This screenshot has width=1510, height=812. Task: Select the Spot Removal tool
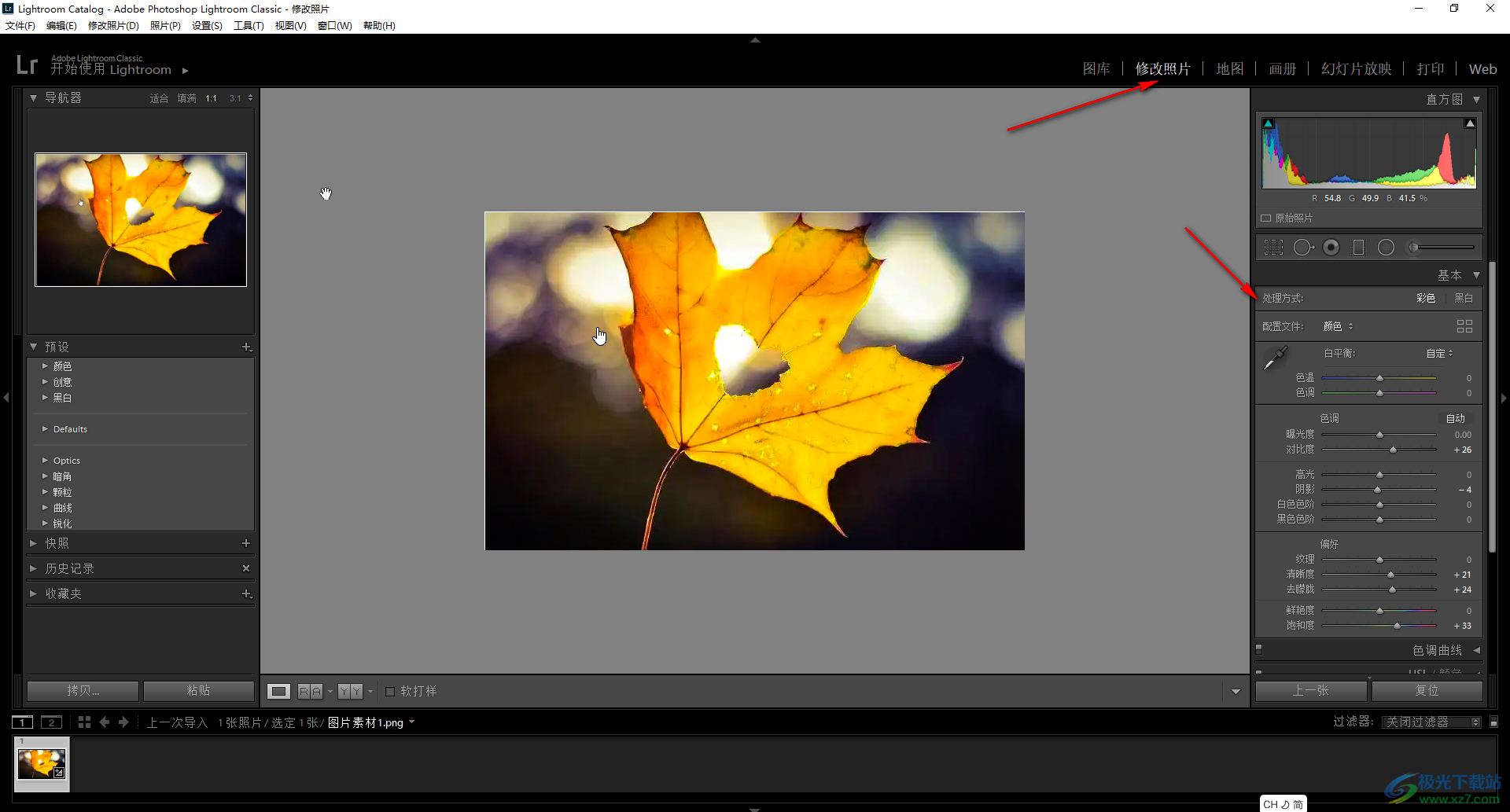coord(1303,248)
